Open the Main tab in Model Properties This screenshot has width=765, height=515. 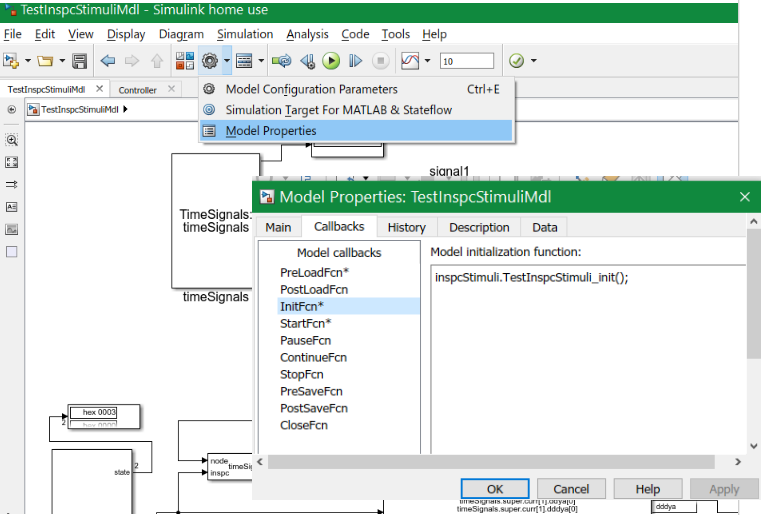[x=278, y=228]
